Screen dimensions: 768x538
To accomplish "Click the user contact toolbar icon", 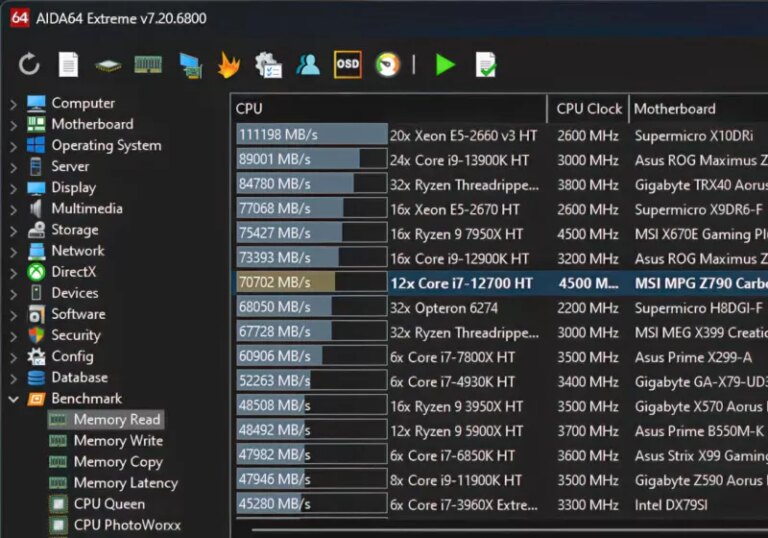I will (308, 65).
